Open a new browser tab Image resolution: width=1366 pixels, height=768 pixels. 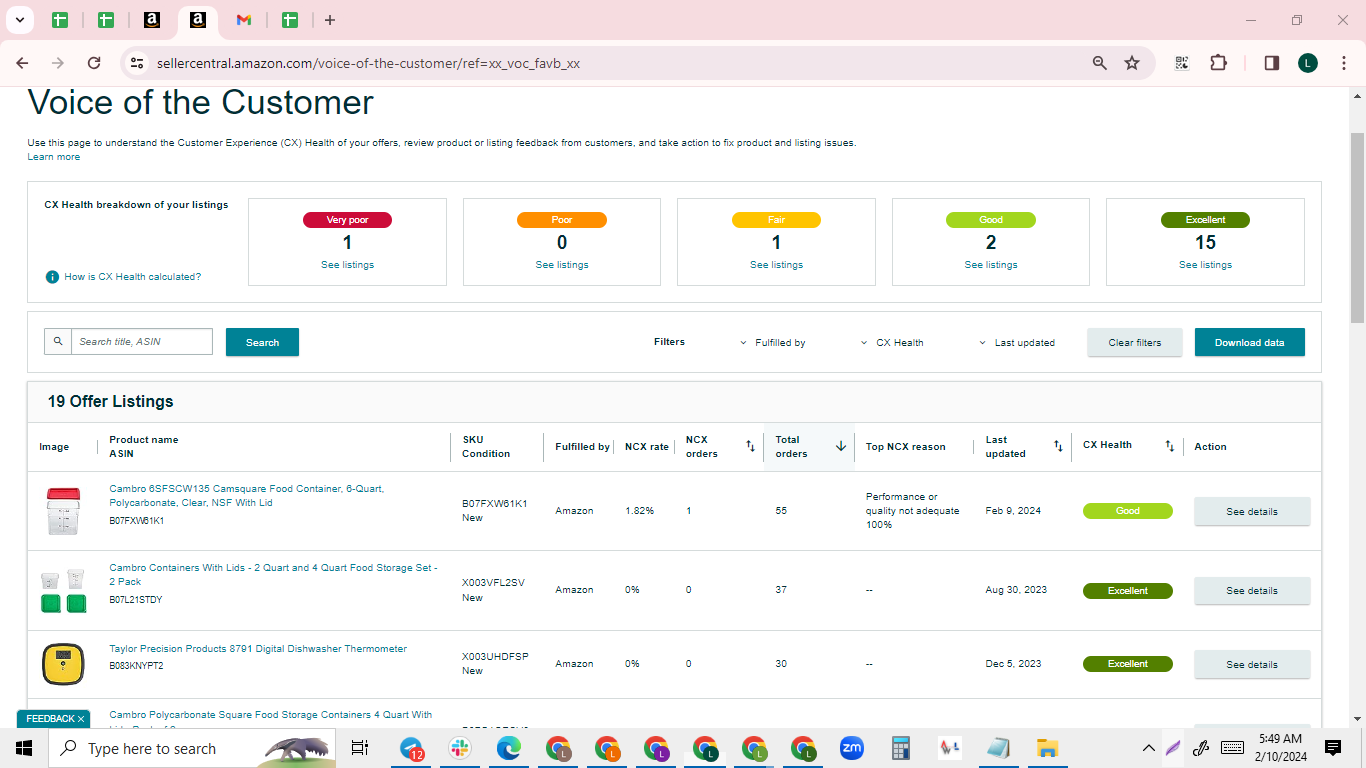(330, 20)
